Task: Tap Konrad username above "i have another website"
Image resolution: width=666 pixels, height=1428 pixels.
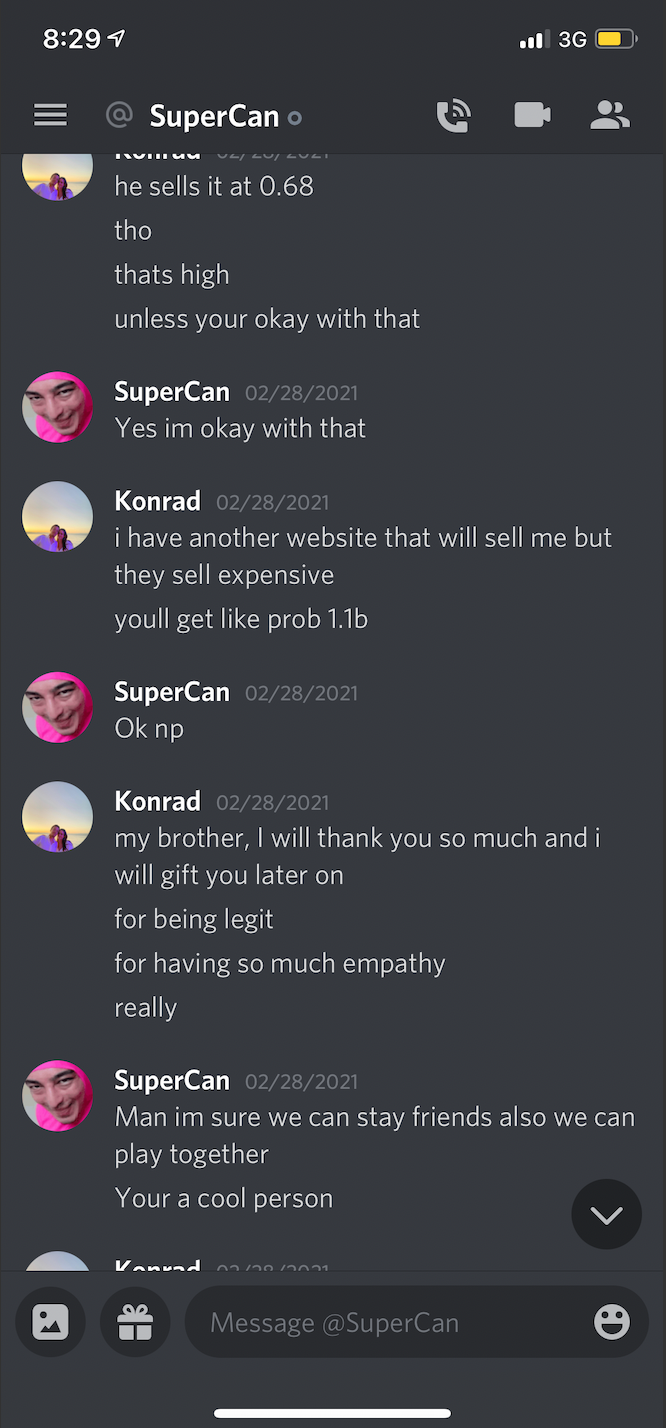Action: coord(158,501)
